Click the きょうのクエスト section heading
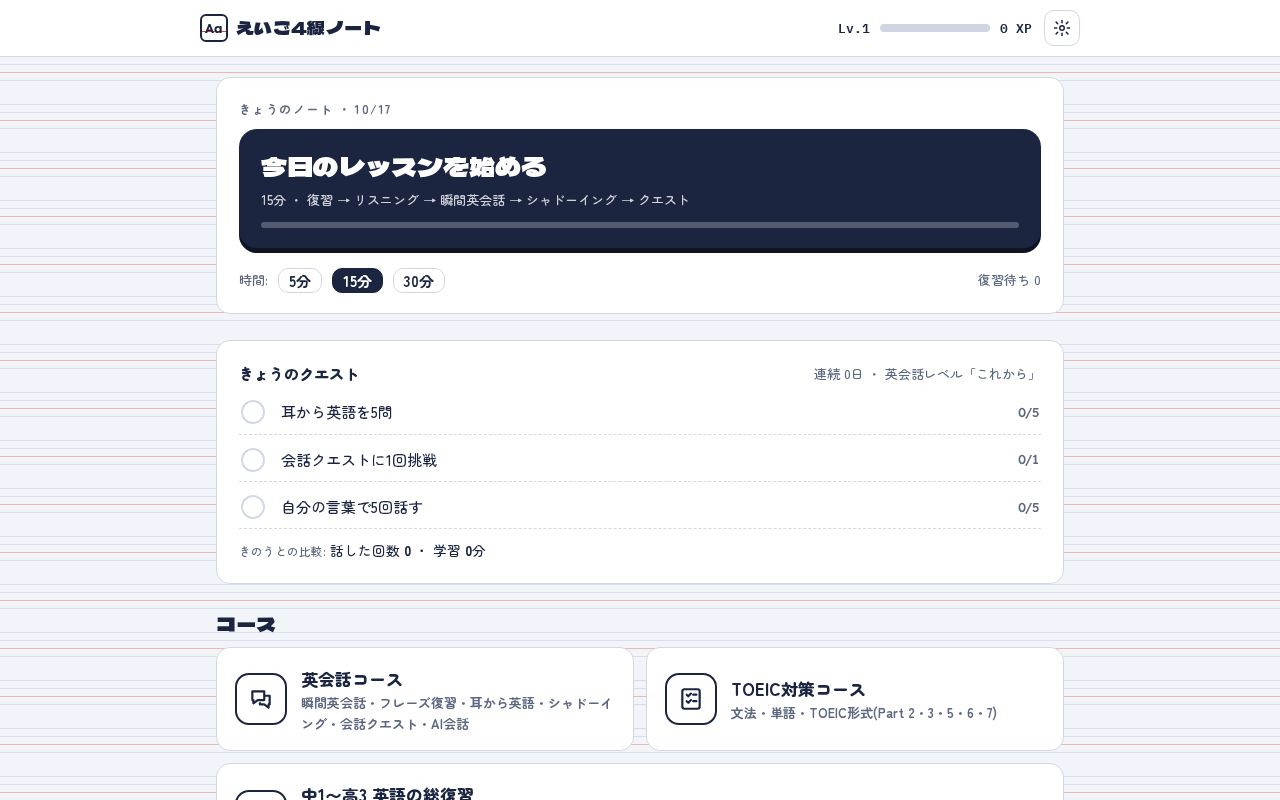This screenshot has width=1280, height=800. point(299,374)
